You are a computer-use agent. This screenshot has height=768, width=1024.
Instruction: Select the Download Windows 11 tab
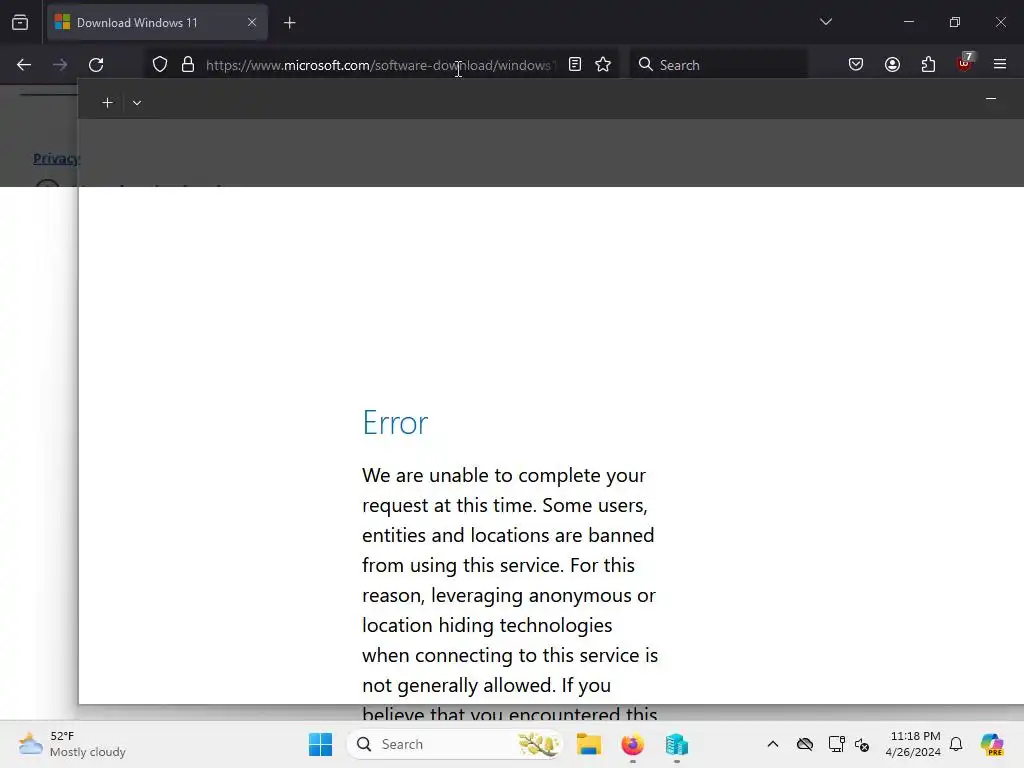pyautogui.click(x=157, y=23)
